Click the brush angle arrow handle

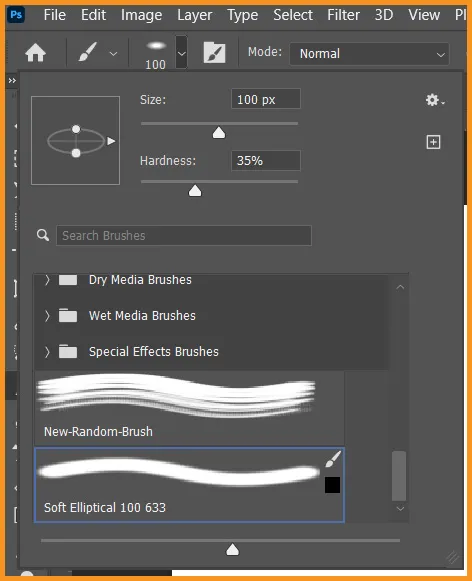tap(111, 141)
